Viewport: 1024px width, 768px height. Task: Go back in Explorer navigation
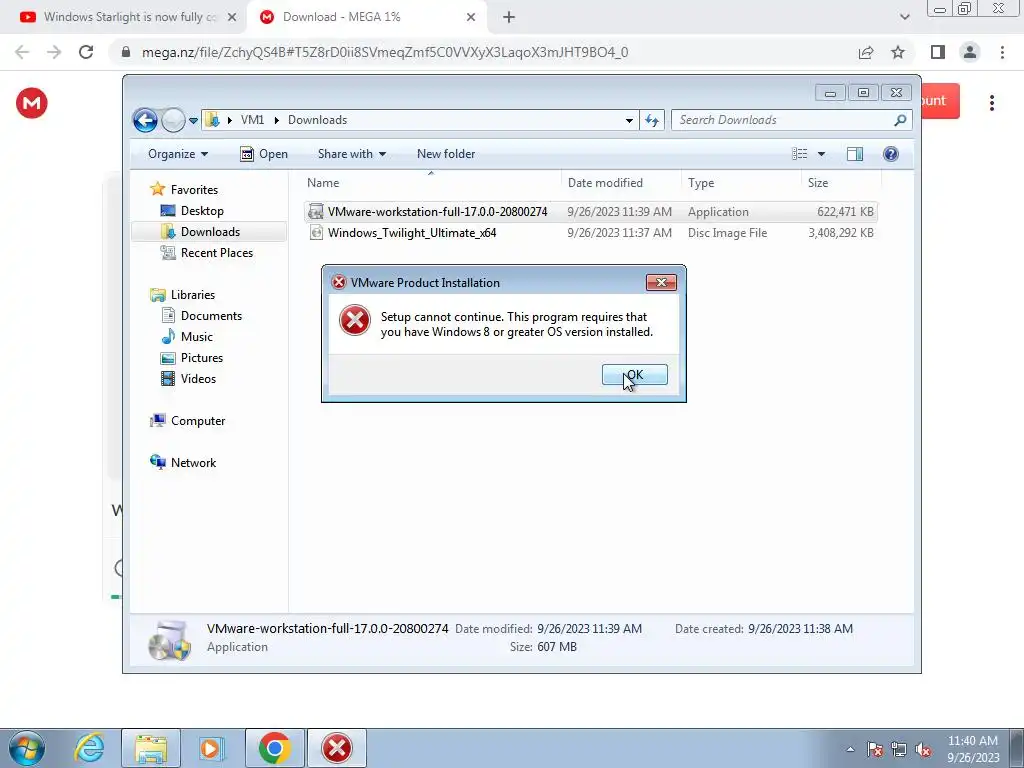[145, 120]
